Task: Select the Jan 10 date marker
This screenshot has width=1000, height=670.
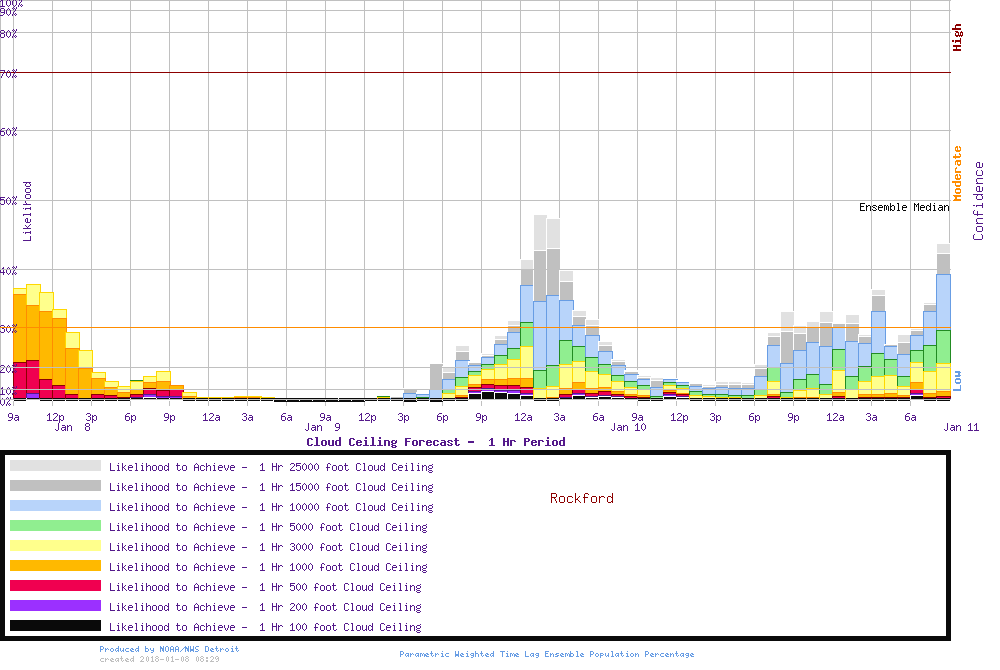Action: [x=628, y=427]
